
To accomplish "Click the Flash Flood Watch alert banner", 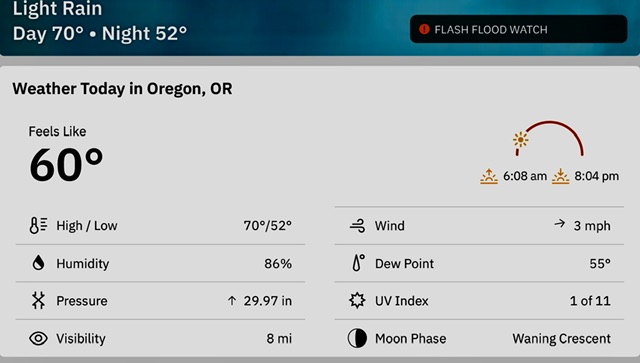I will pyautogui.click(x=518, y=29).
